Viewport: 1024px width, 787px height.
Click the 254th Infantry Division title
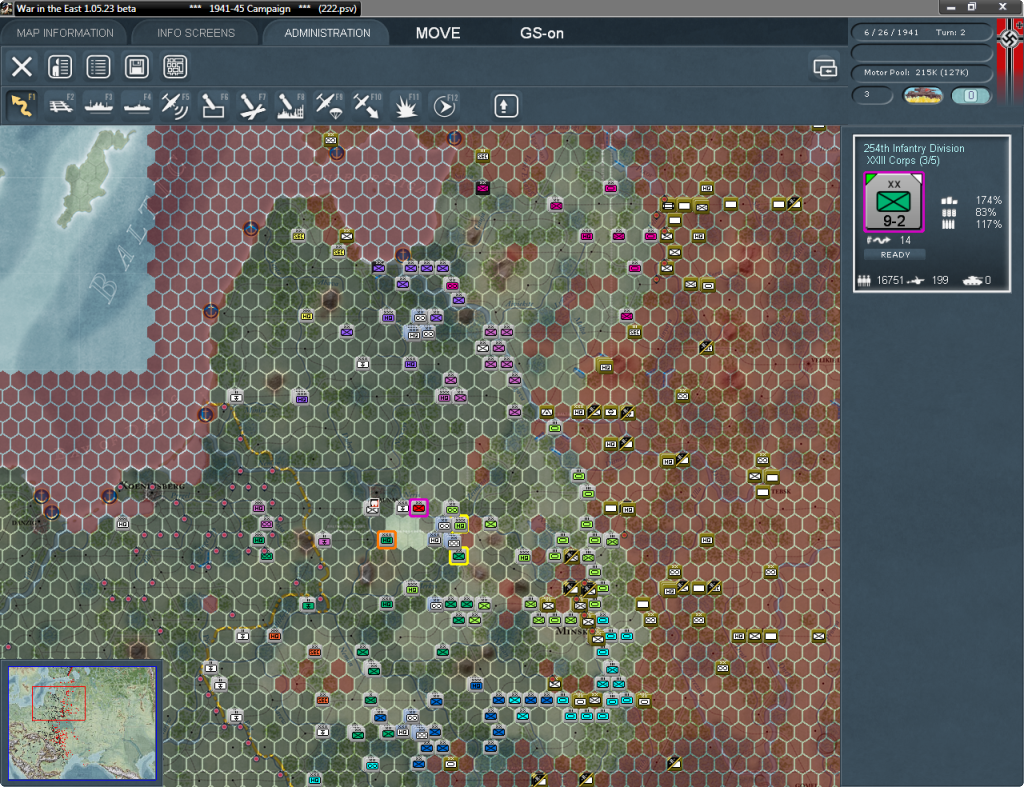point(914,148)
